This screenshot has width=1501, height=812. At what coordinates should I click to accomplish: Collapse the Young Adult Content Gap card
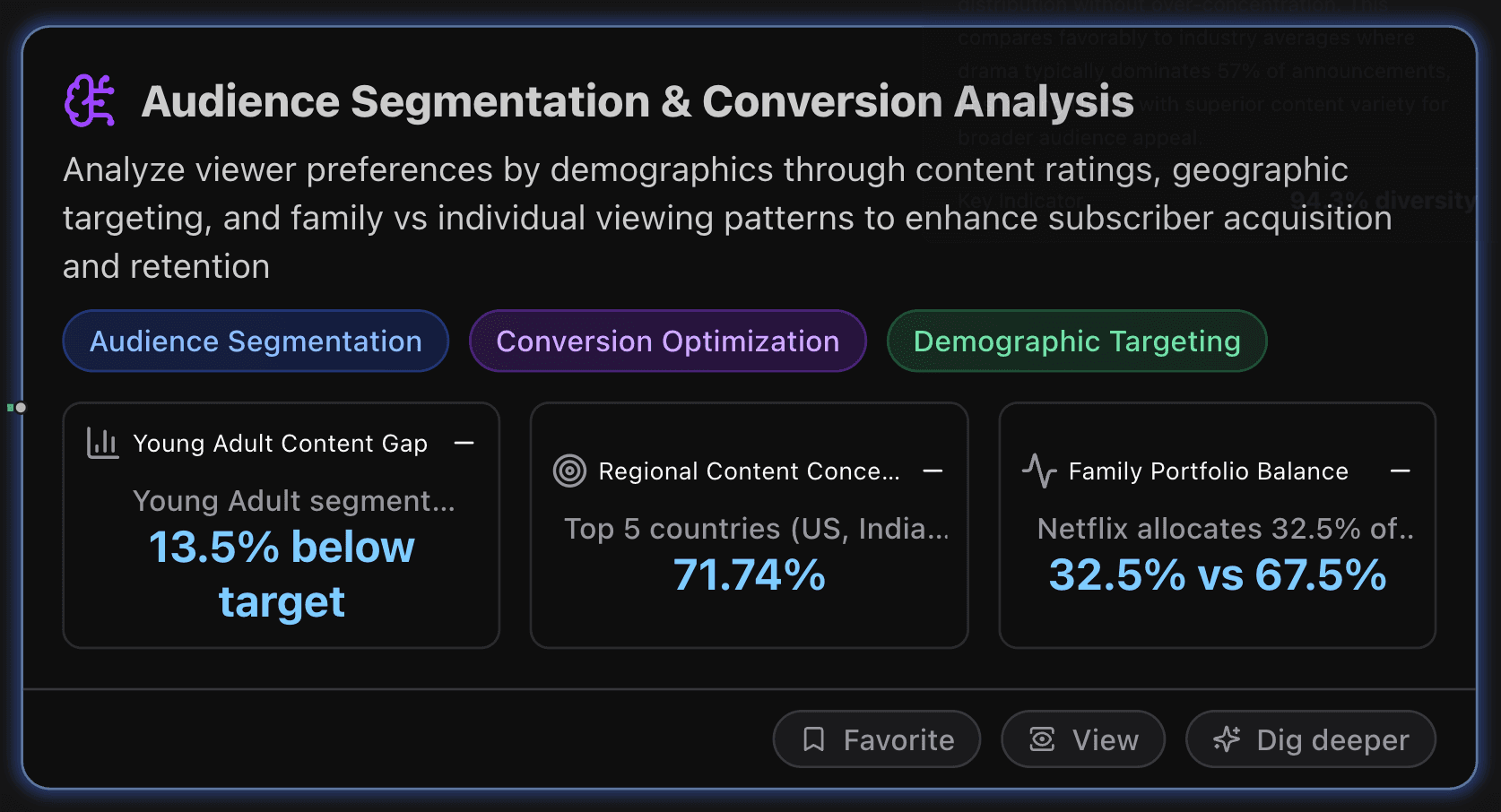pyautogui.click(x=465, y=442)
